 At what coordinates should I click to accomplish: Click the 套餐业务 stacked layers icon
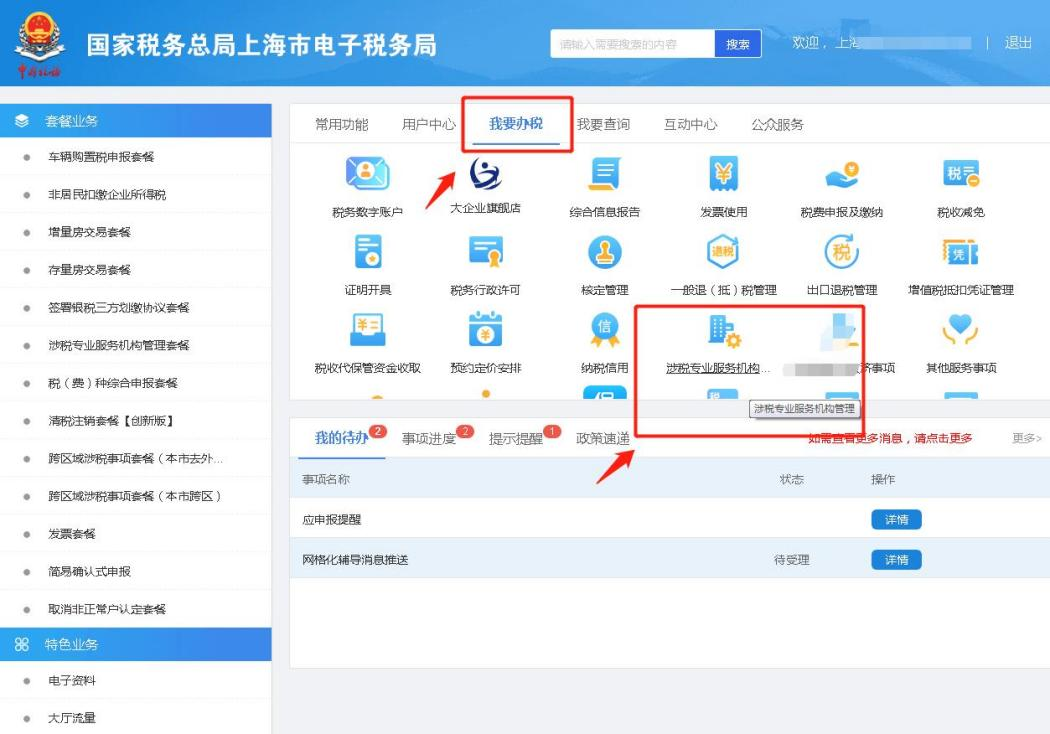click(22, 121)
